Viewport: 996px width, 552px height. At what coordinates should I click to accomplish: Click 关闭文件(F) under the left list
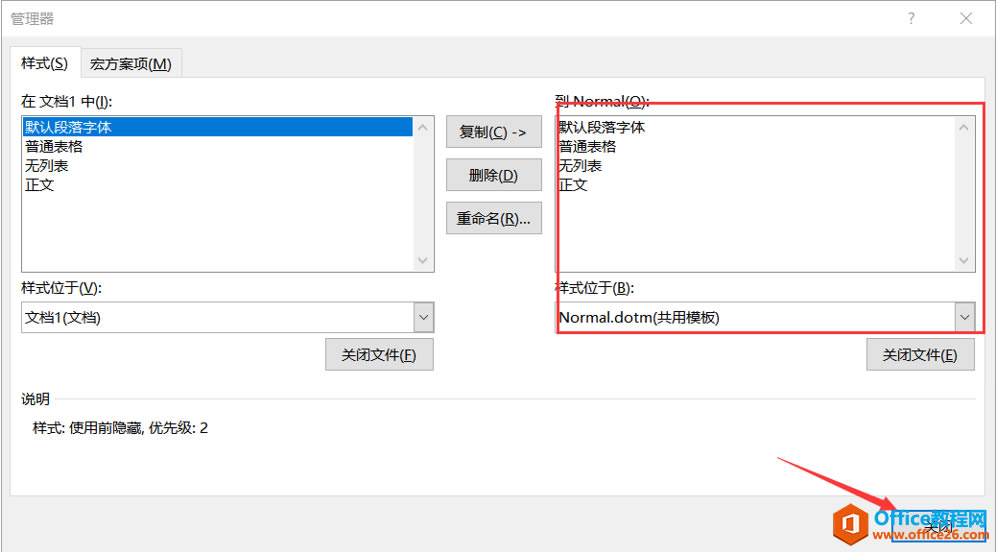[379, 354]
